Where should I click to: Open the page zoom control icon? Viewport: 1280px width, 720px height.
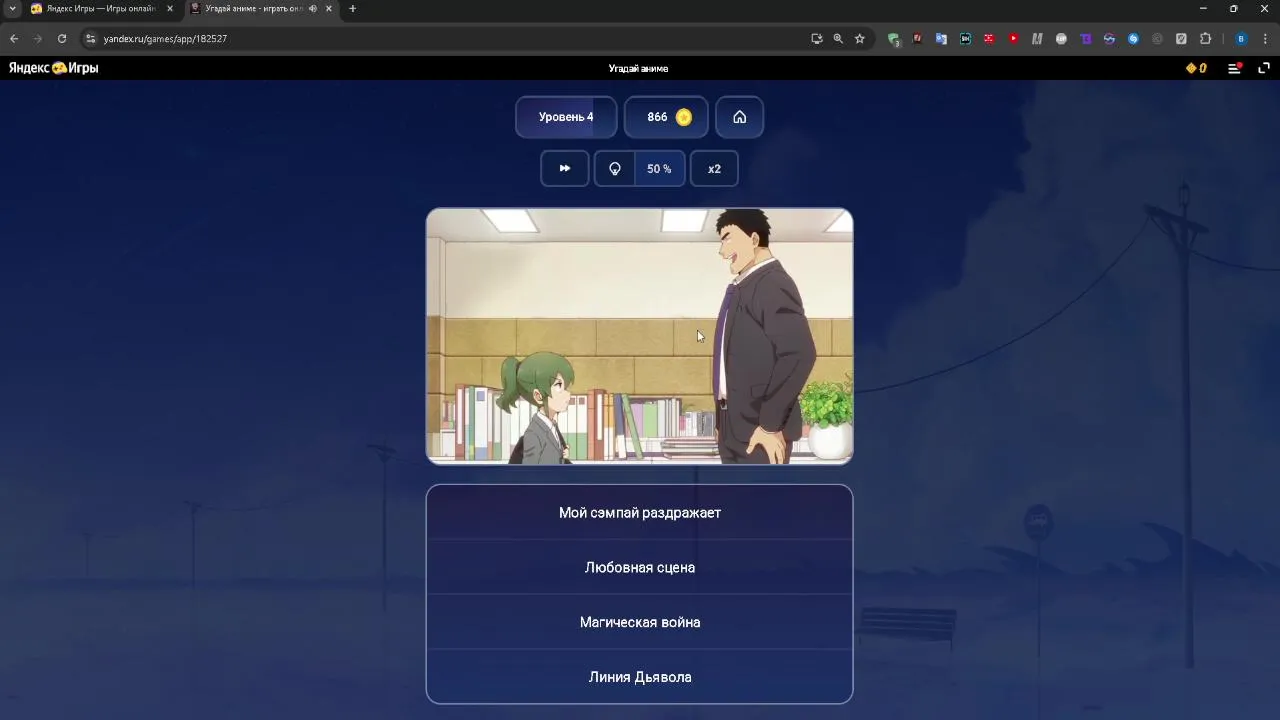pos(838,39)
